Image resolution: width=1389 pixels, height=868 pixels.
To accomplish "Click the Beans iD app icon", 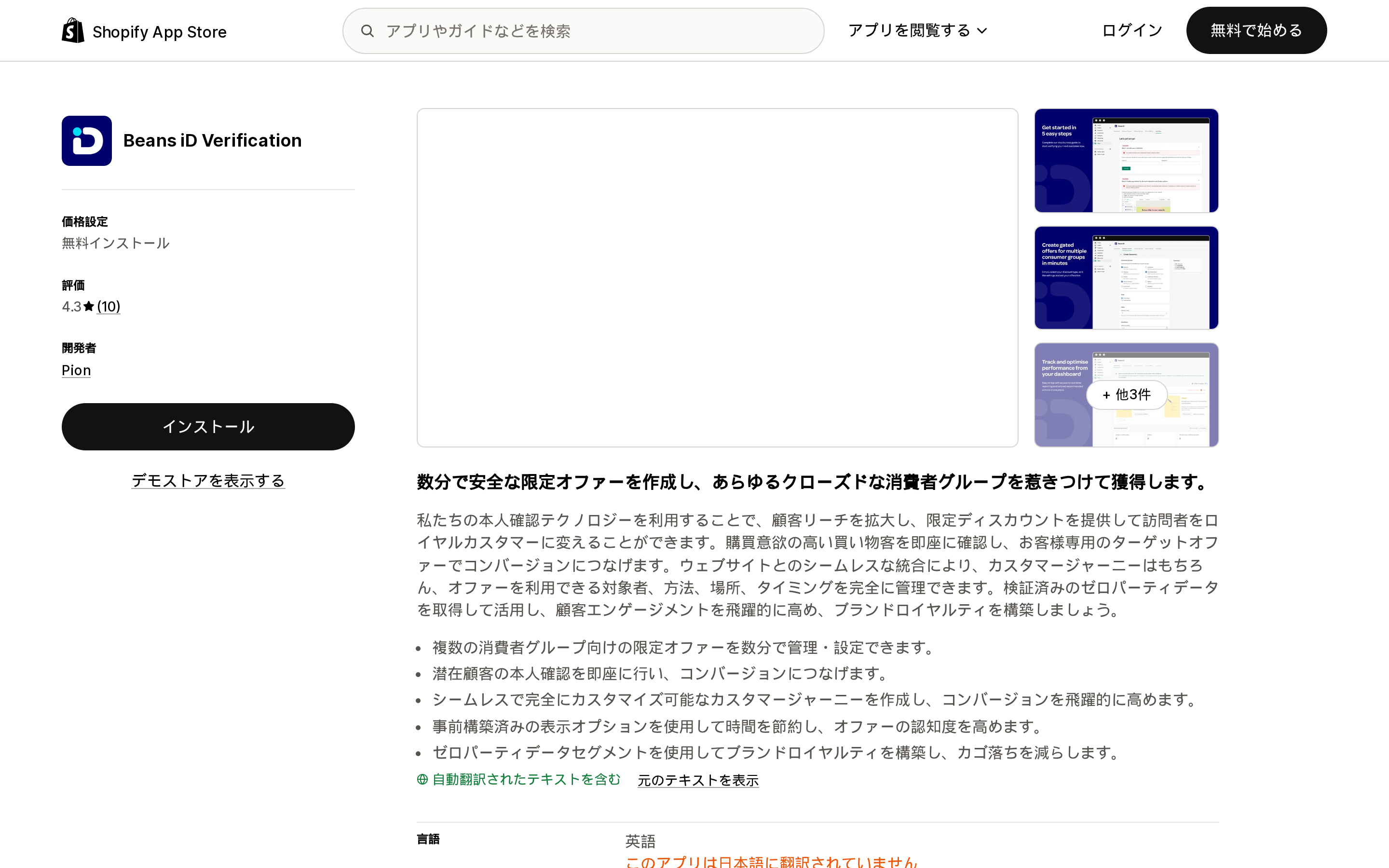I will (87, 141).
